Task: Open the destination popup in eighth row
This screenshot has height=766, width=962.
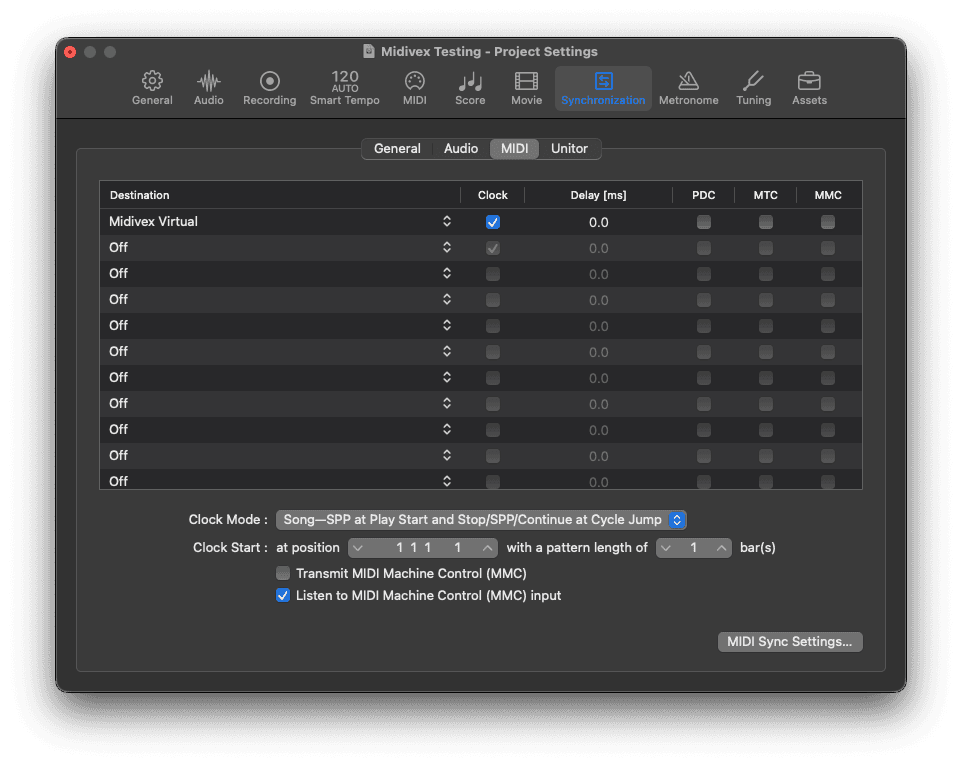Action: click(x=447, y=404)
